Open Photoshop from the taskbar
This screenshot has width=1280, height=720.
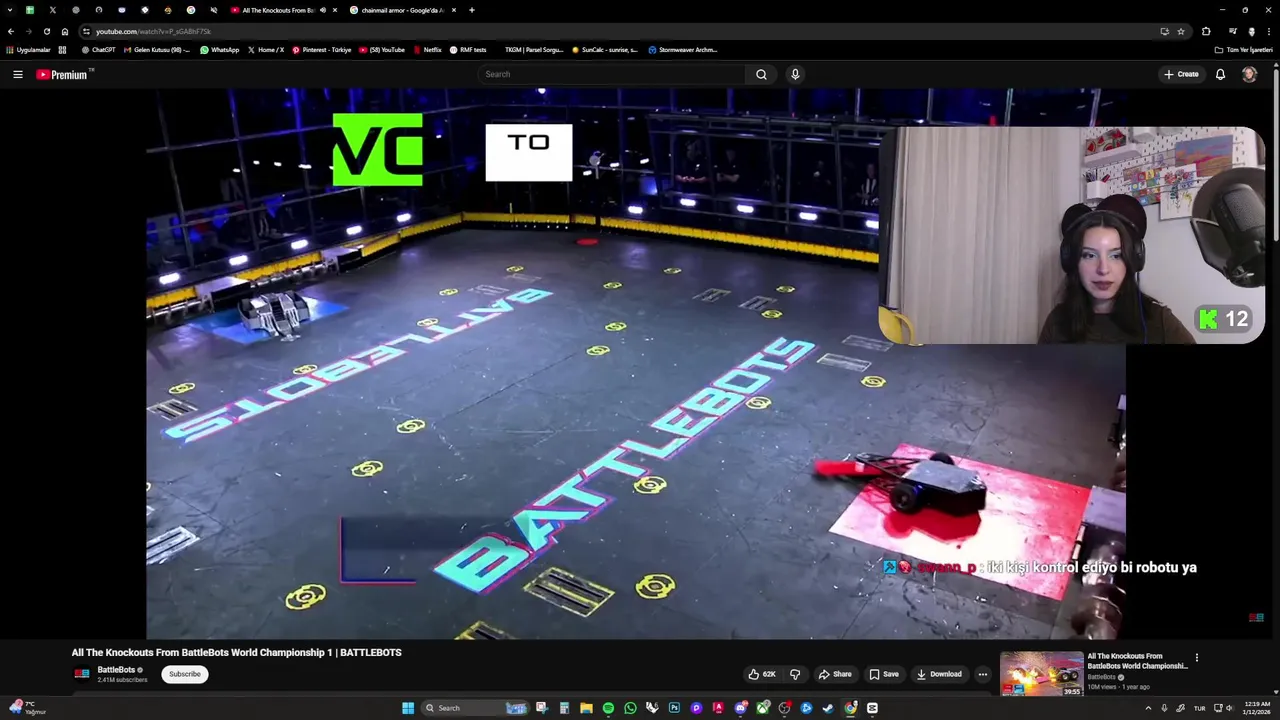coord(674,708)
